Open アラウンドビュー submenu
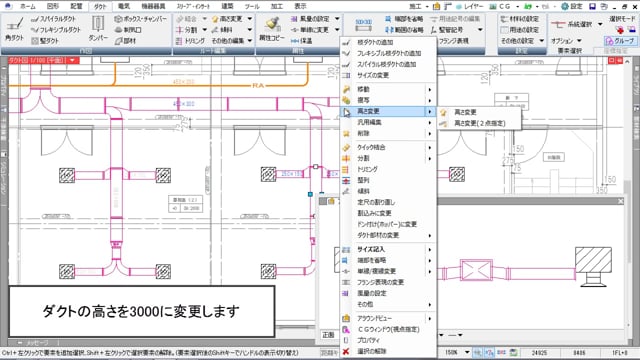This screenshot has width=640, height=360. pyautogui.click(x=388, y=318)
